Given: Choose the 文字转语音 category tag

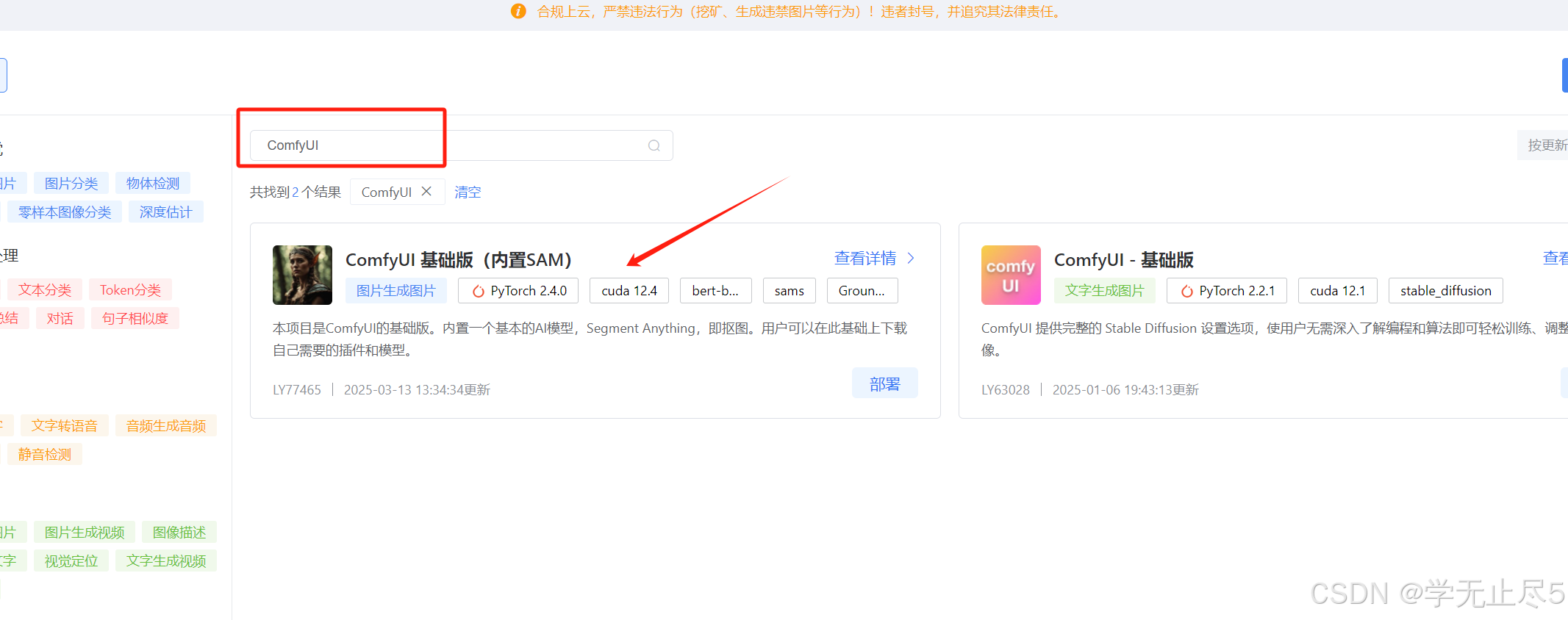Looking at the screenshot, I should 65,425.
